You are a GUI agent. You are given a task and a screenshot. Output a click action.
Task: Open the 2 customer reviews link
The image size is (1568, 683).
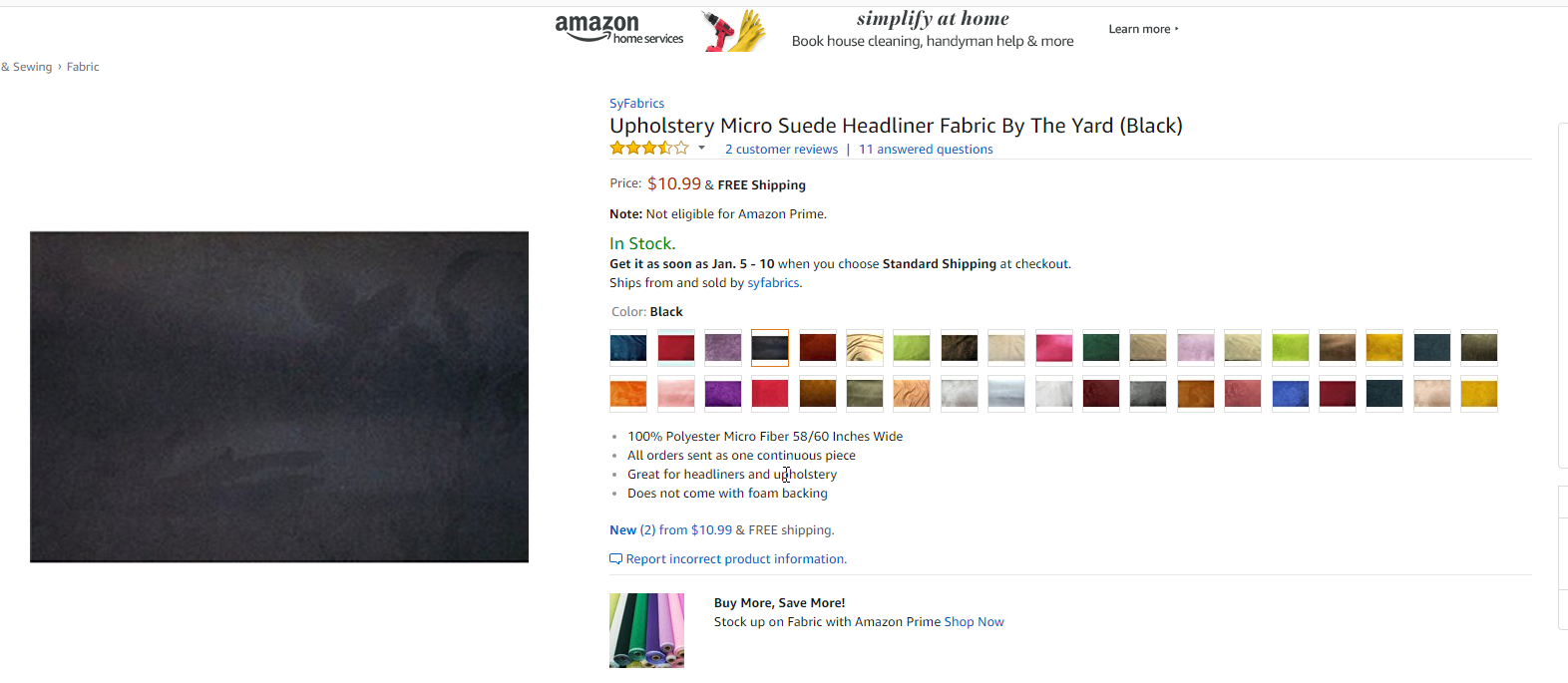click(781, 150)
